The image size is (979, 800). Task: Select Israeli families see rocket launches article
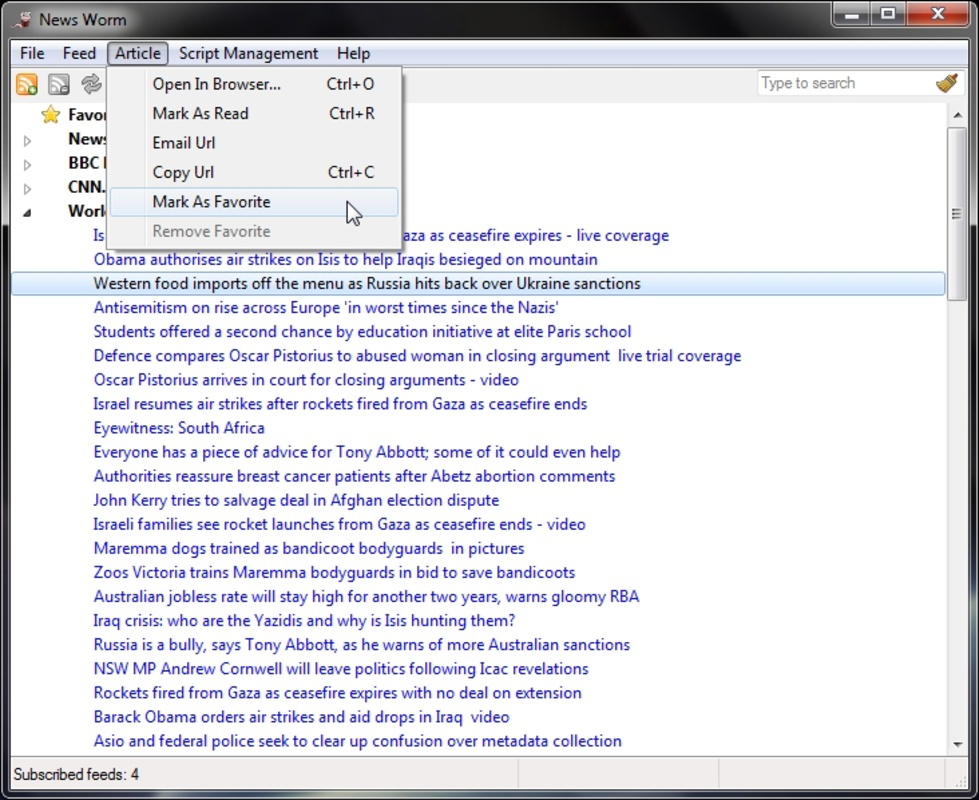coord(340,524)
